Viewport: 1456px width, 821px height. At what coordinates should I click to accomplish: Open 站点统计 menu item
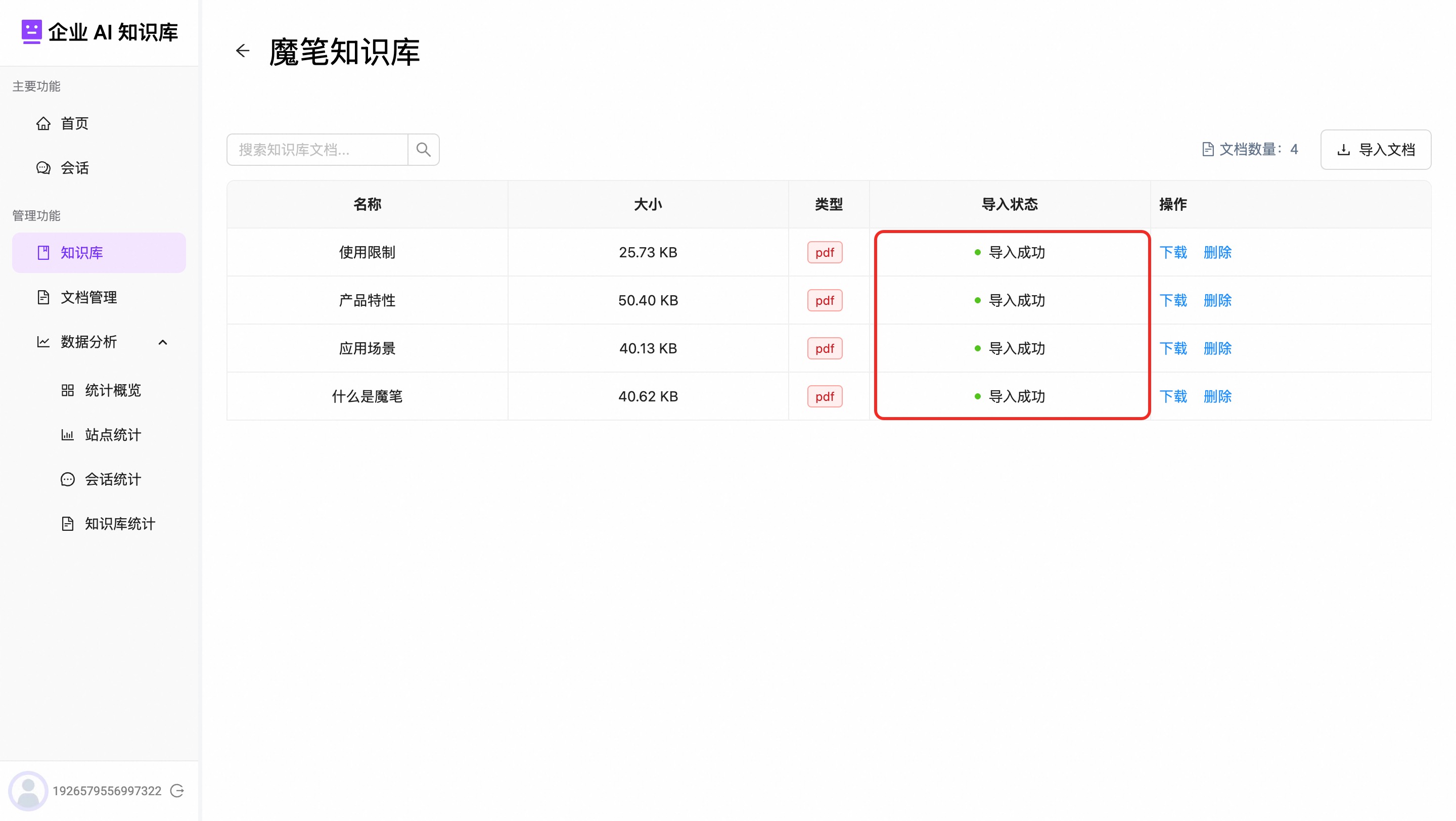112,435
